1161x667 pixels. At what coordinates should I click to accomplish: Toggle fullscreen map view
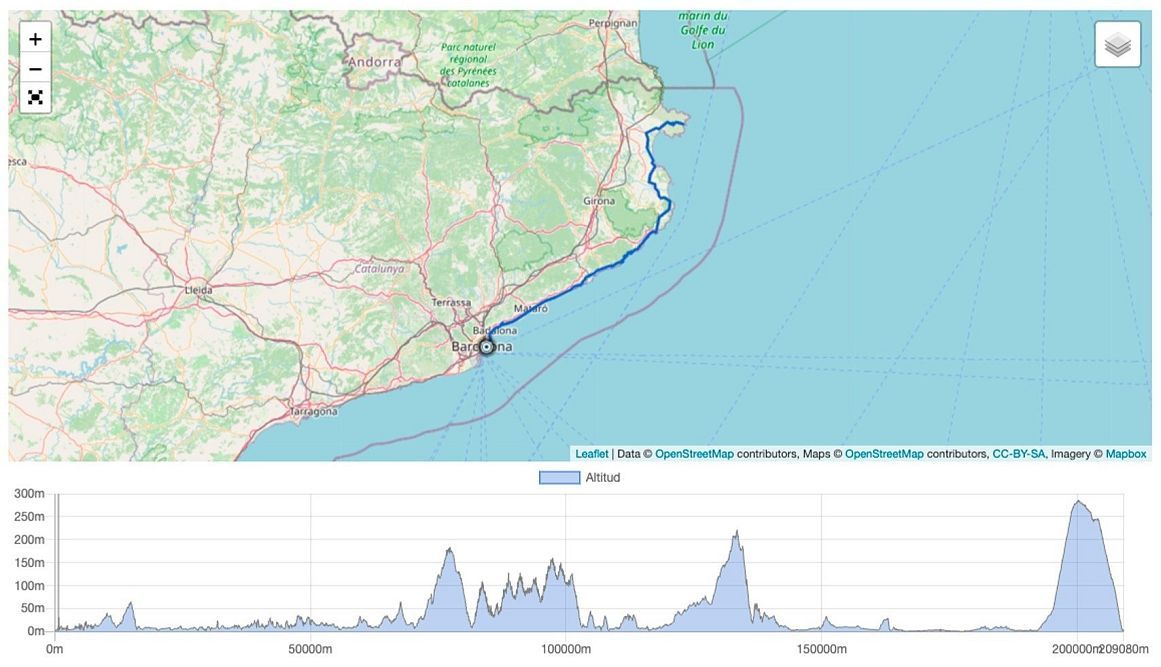(35, 97)
